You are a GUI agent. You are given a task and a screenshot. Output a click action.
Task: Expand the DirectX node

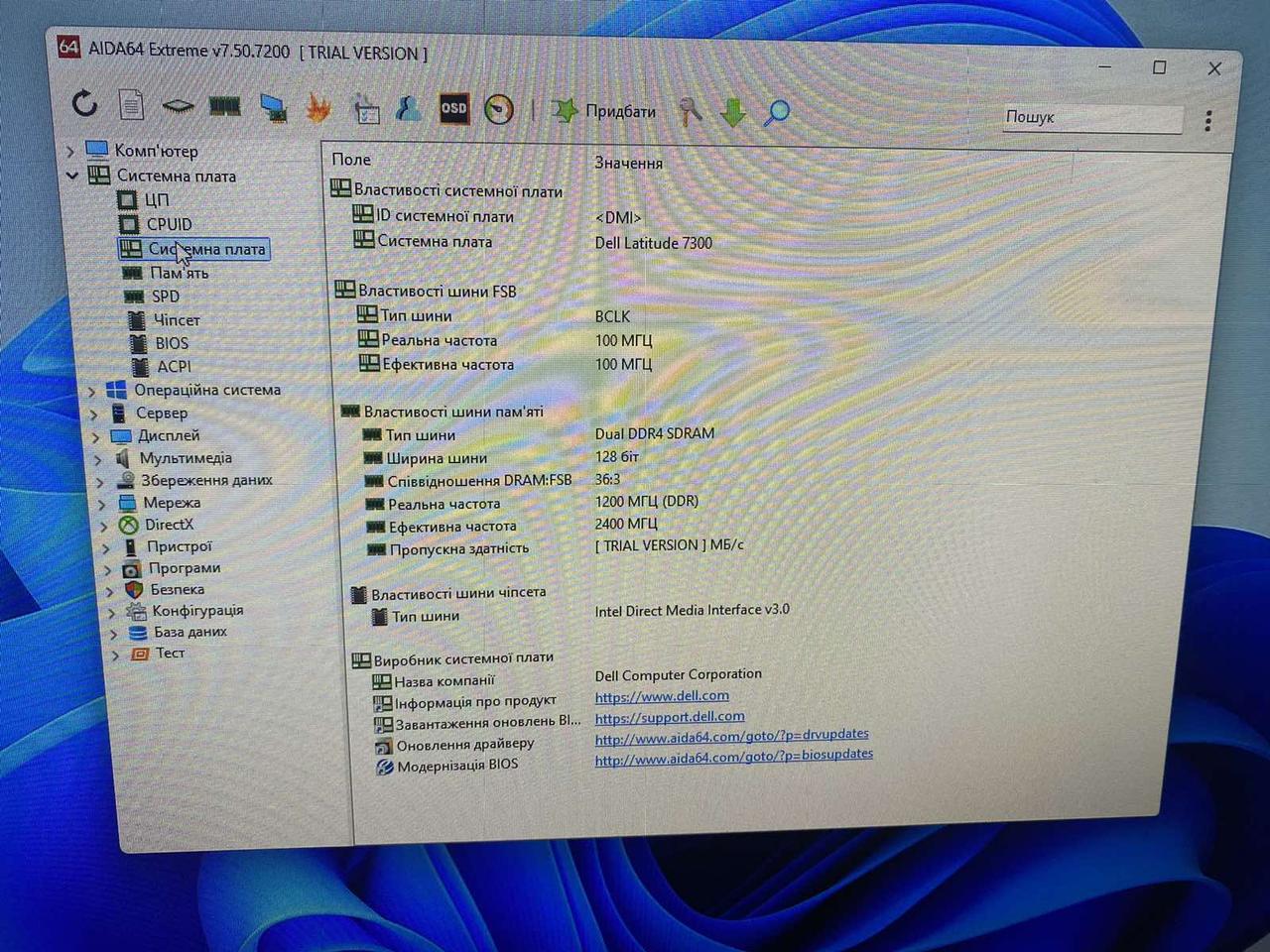pos(104,526)
